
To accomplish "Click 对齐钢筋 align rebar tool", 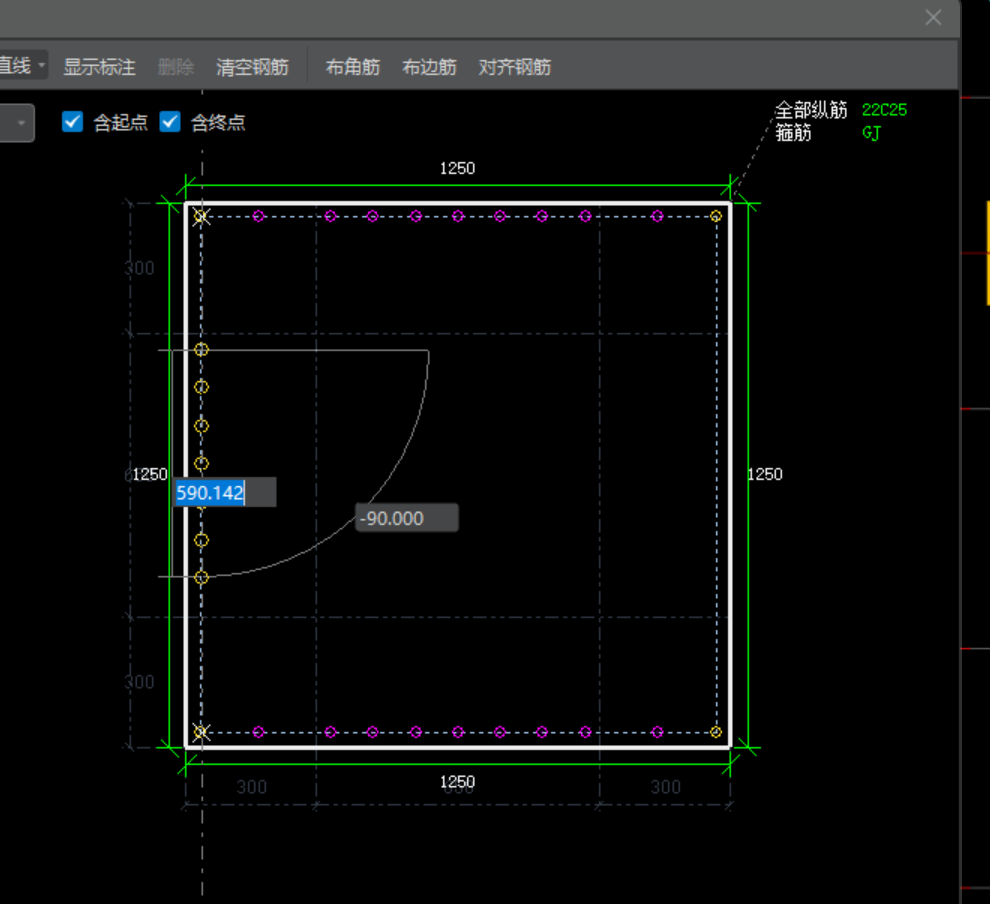I will [x=515, y=67].
